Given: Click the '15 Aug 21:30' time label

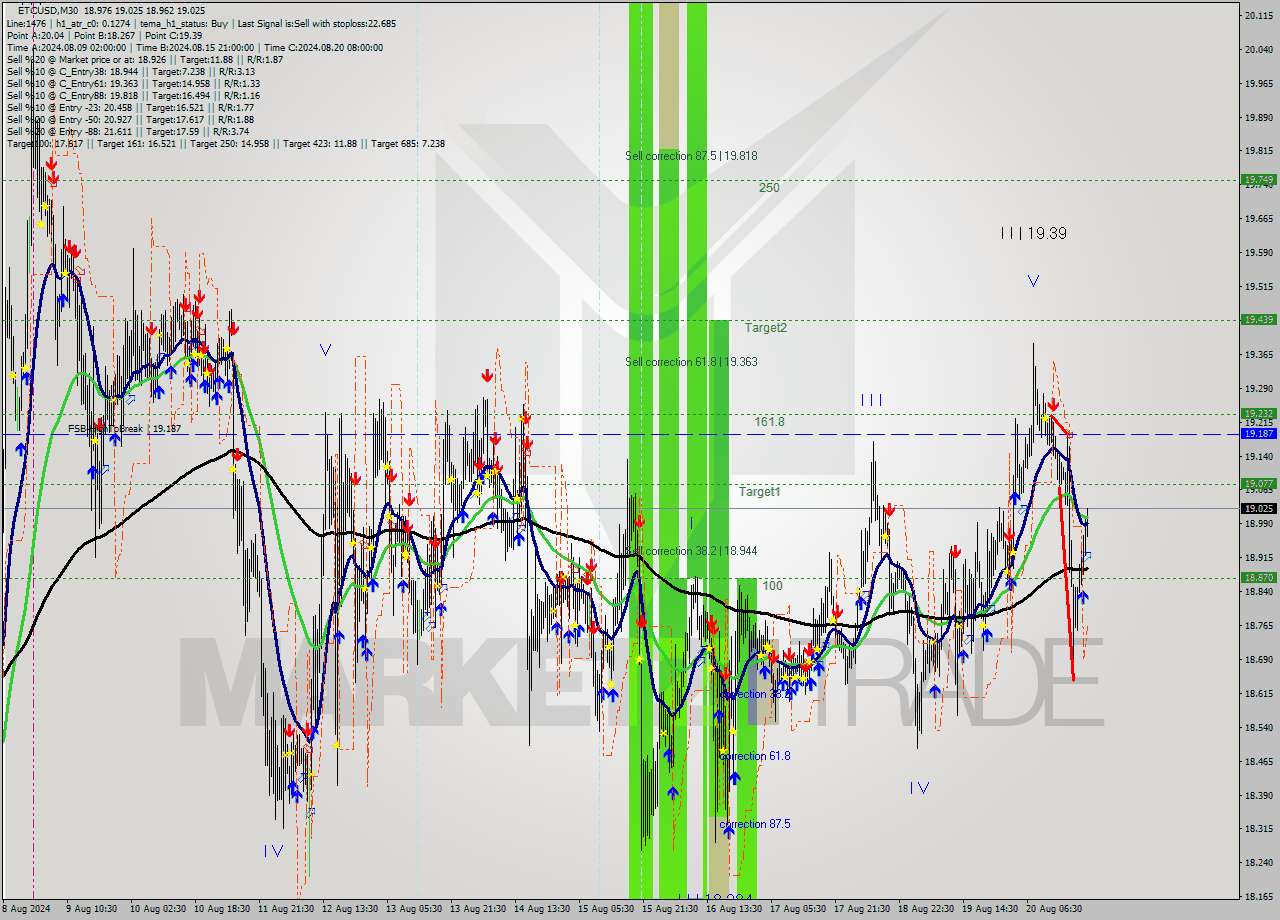Looking at the screenshot, I should point(670,909).
